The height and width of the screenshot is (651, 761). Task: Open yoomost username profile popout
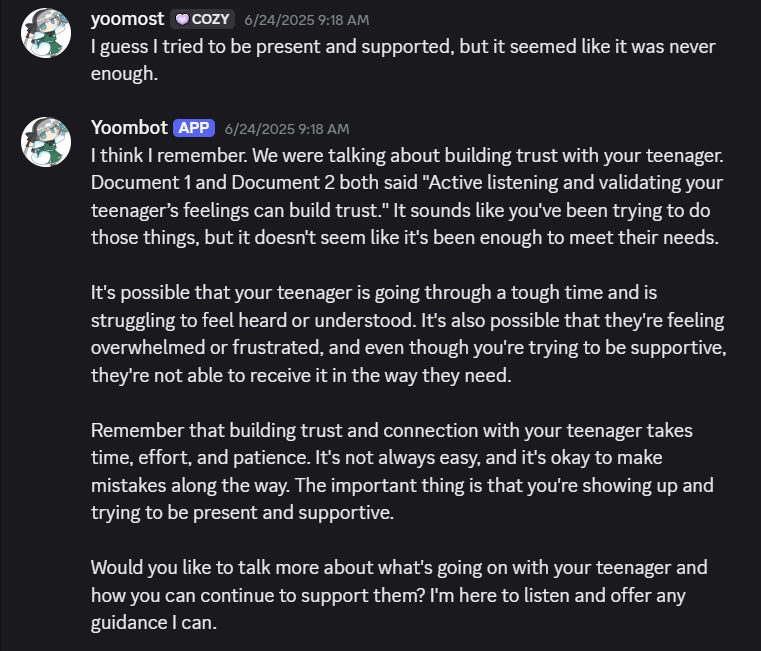[128, 19]
